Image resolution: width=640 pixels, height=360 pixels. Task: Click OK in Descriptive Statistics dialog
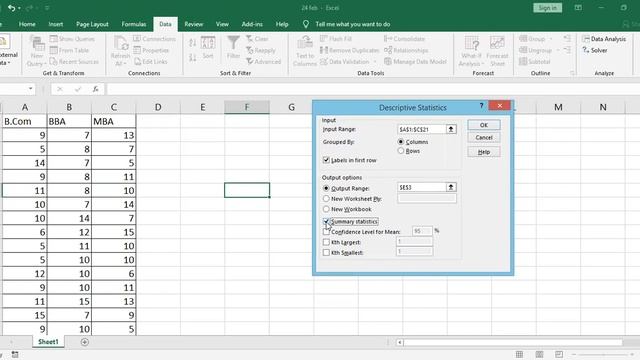(x=484, y=125)
